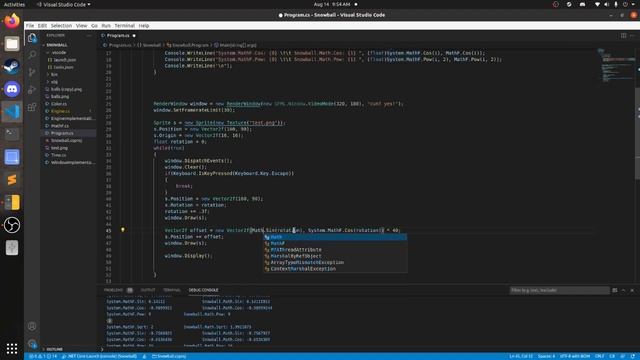Click the Spaces: 4 indentation indicator
Viewport: 640px width, 360px height.
546,356
